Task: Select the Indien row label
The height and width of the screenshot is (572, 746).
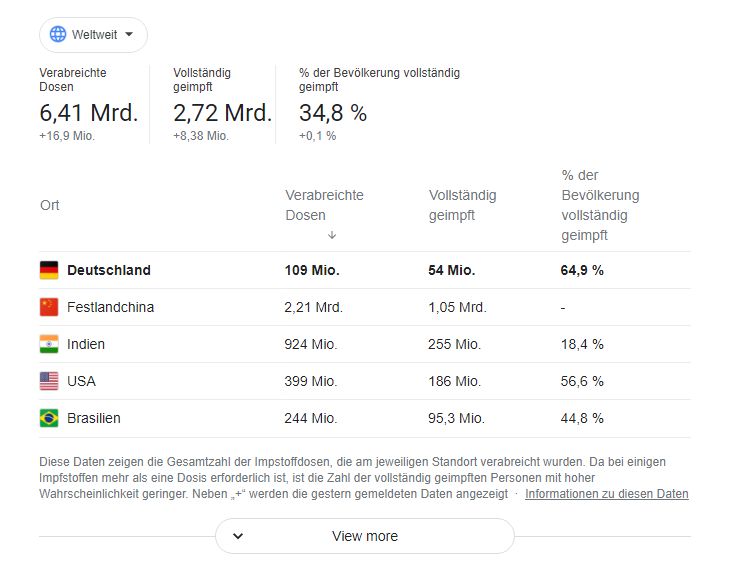Action: pyautogui.click(x=86, y=344)
